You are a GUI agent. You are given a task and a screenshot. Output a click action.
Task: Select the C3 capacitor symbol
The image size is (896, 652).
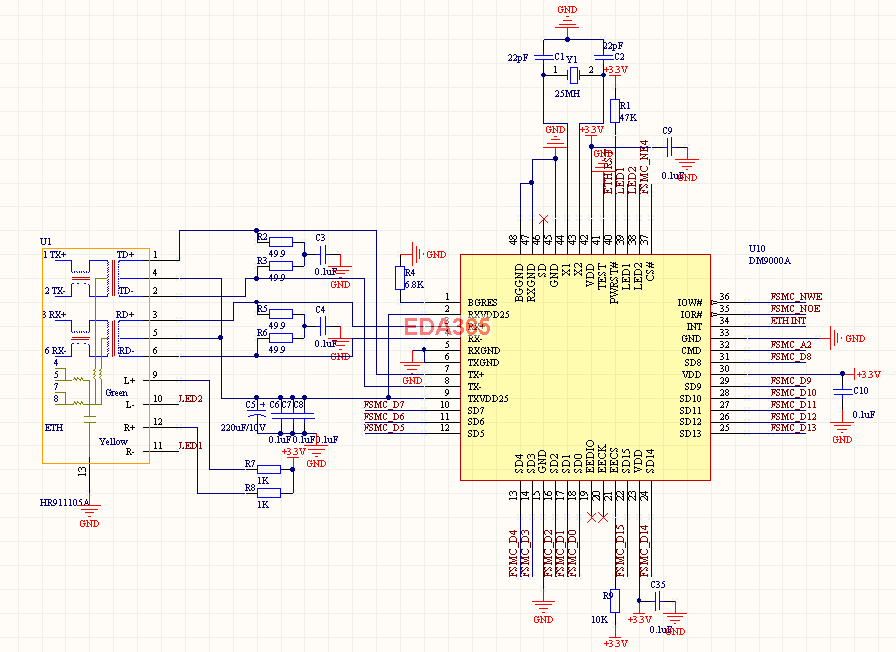coord(323,254)
